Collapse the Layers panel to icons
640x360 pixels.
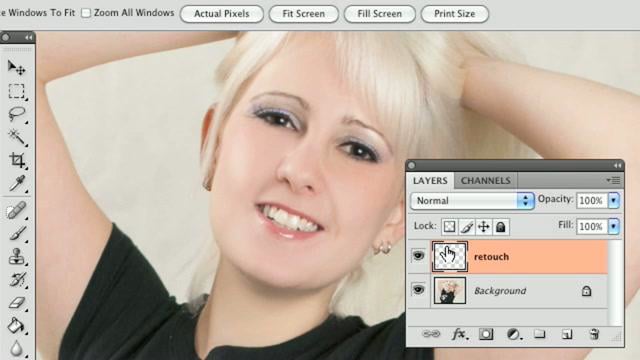[x=617, y=165]
